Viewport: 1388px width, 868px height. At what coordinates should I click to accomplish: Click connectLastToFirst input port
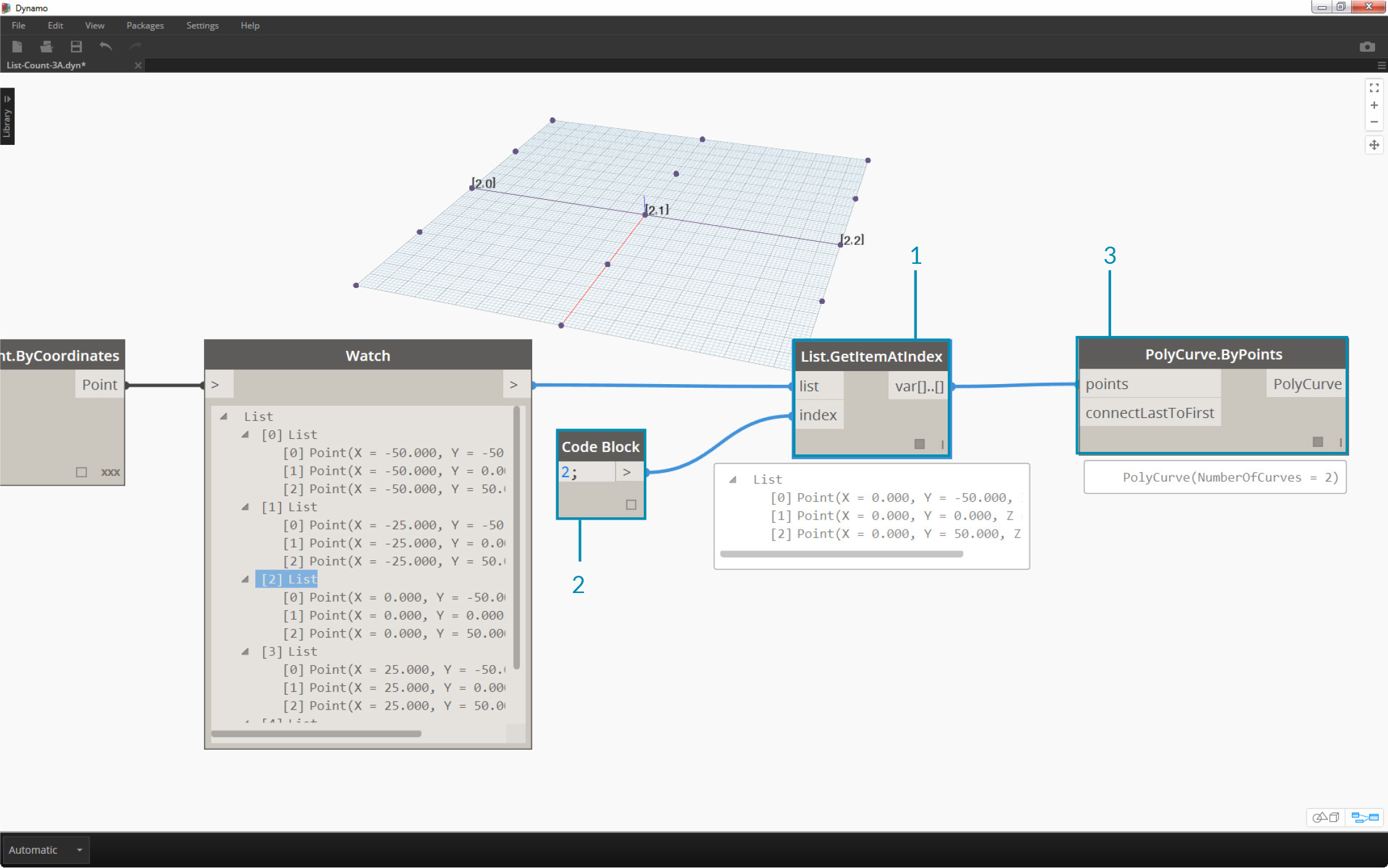click(1150, 413)
